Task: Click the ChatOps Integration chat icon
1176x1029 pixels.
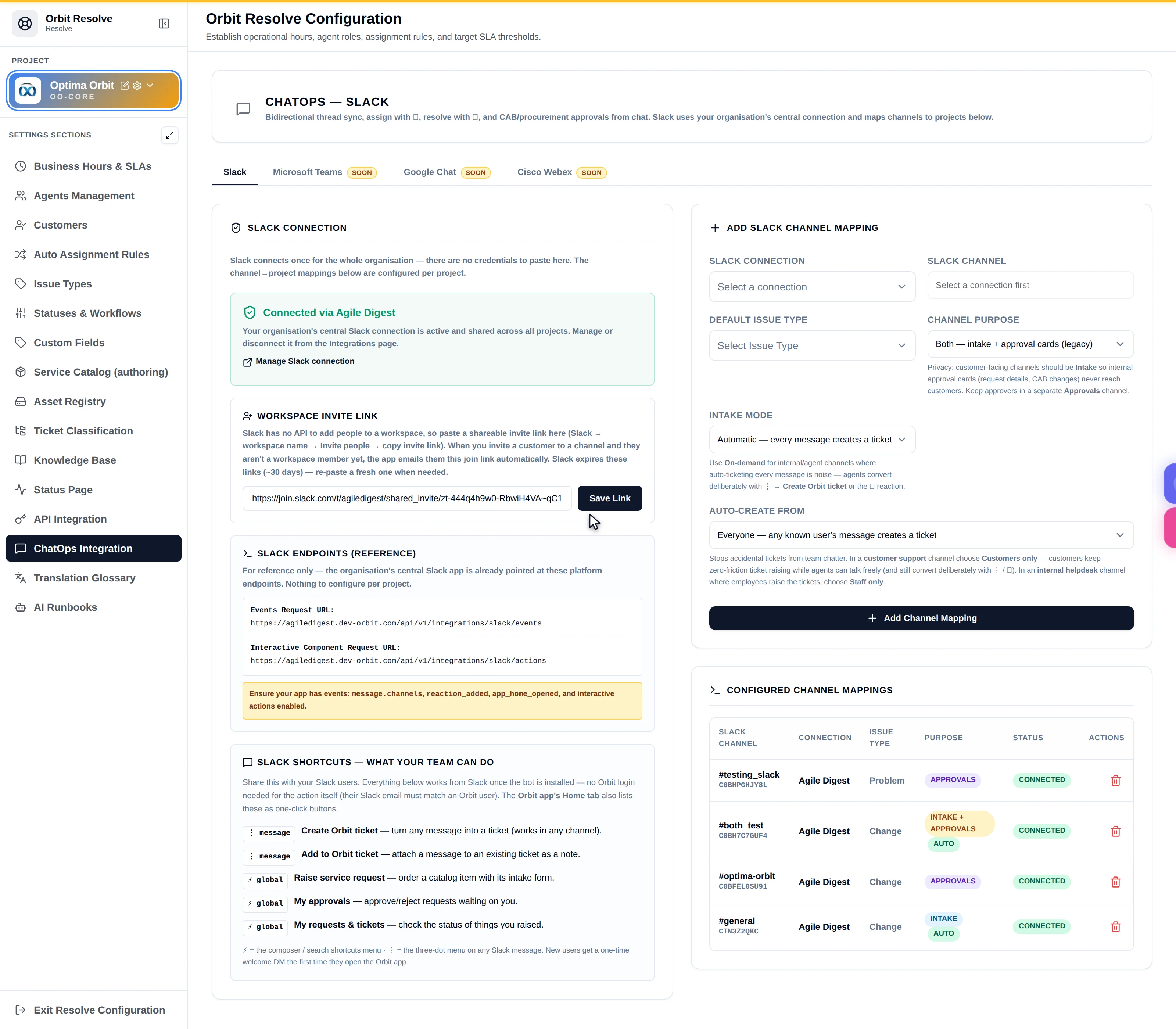Action: click(21, 548)
